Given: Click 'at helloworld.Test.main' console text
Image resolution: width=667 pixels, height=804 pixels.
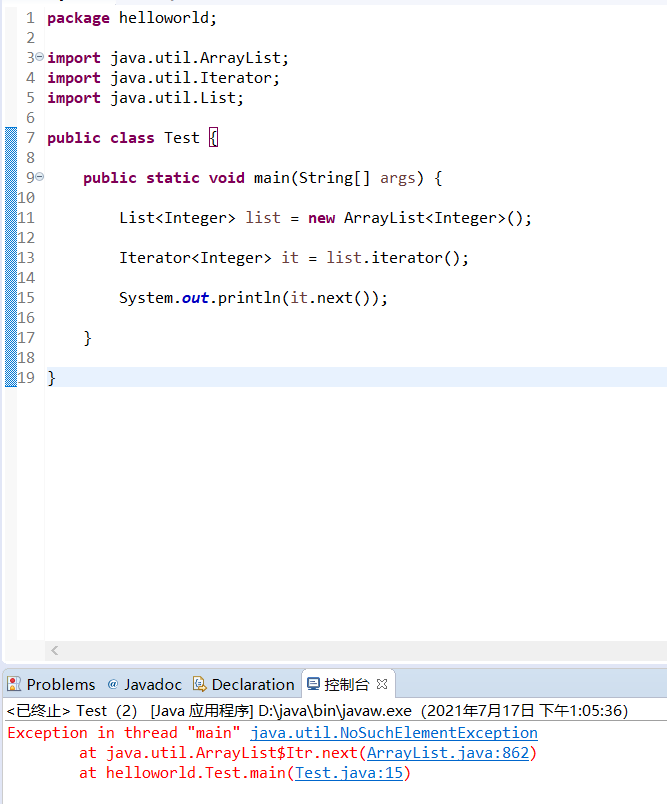Looking at the screenshot, I should [182, 773].
